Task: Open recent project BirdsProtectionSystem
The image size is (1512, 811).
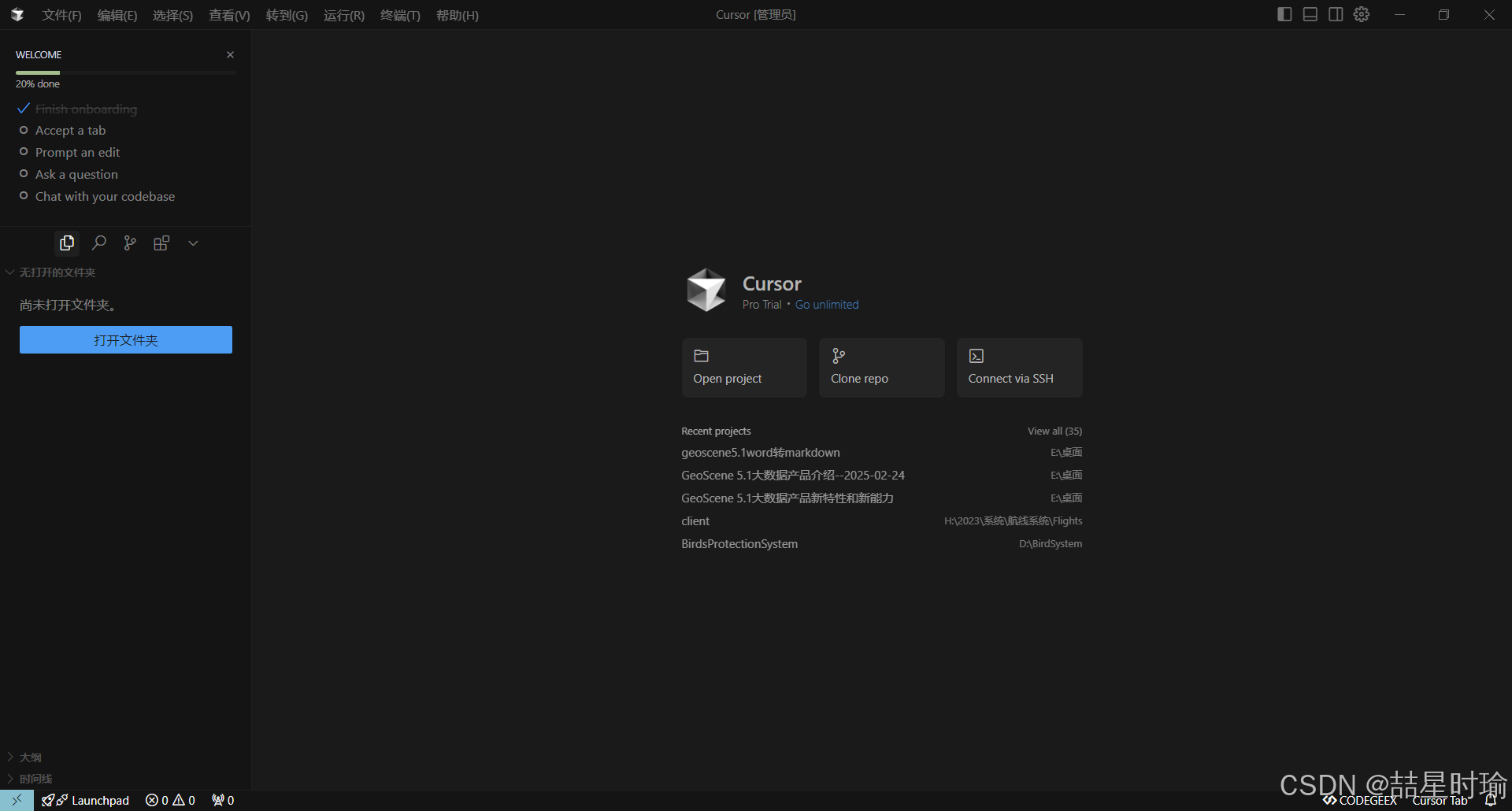Action: [882, 544]
